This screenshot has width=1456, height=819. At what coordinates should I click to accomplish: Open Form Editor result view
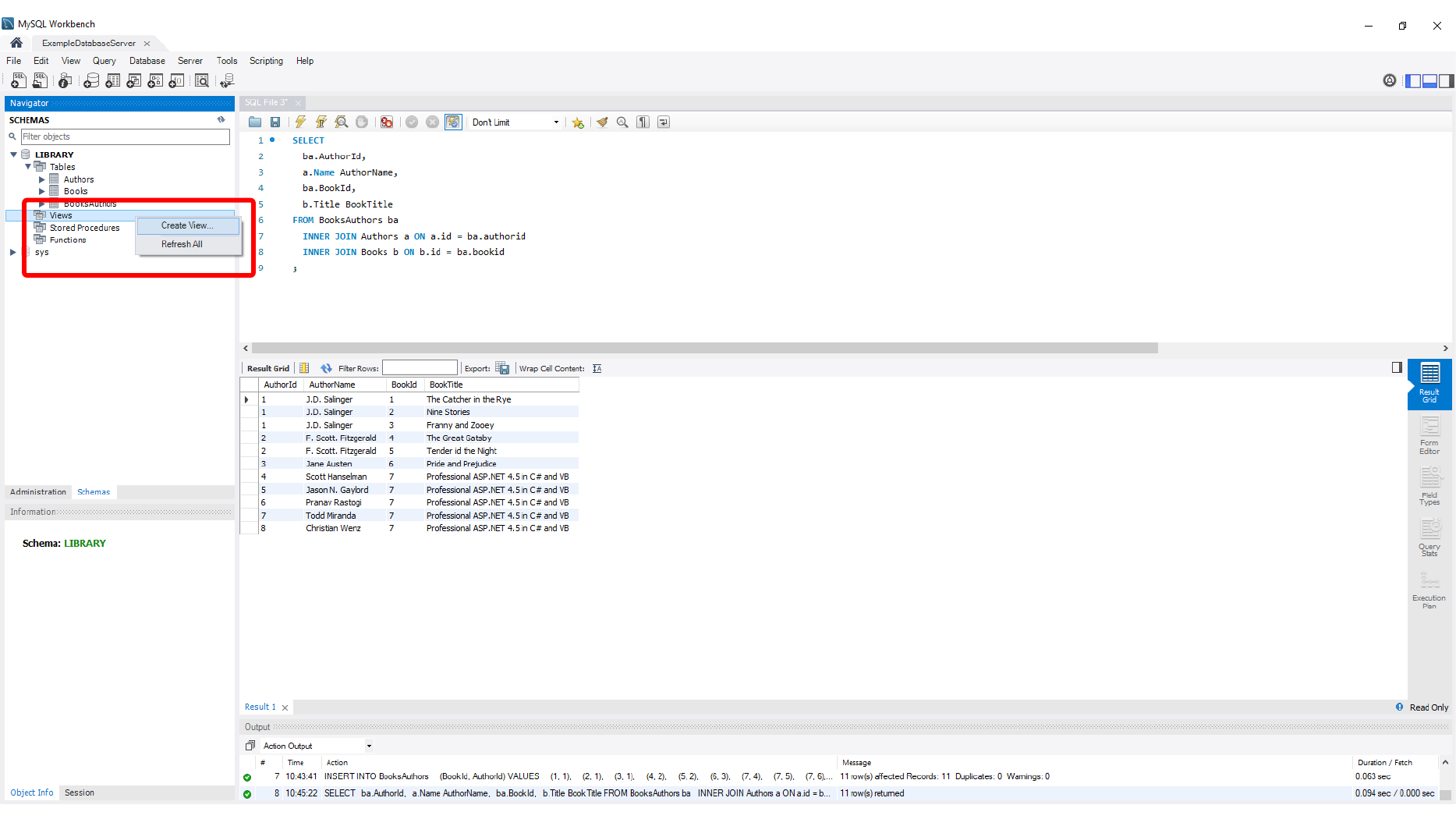(1429, 435)
